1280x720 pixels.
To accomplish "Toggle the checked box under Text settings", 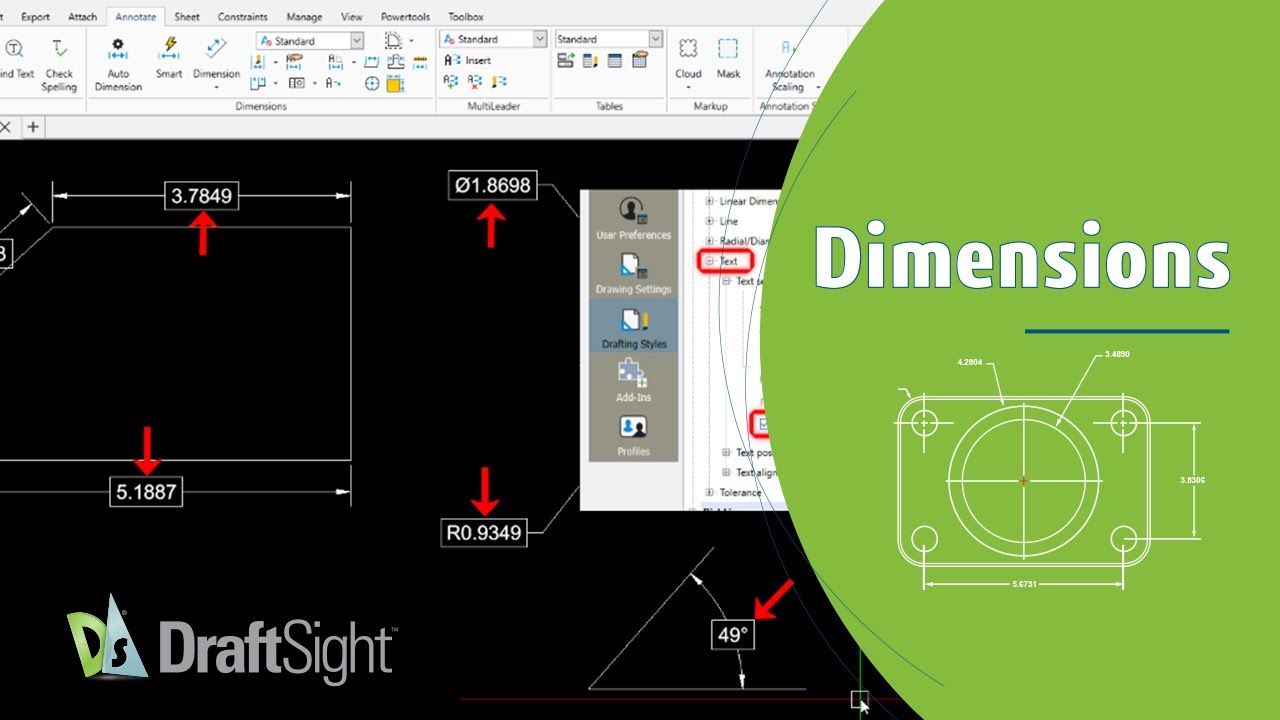I will pos(764,424).
